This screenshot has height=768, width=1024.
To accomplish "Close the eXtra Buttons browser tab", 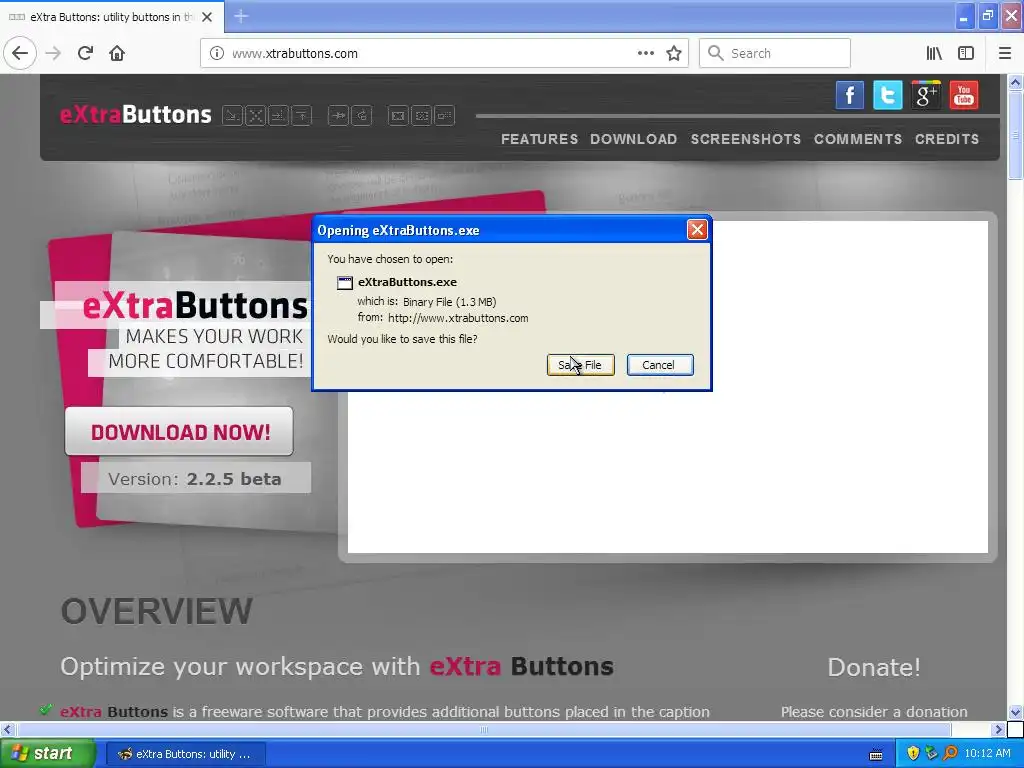I will 207,17.
